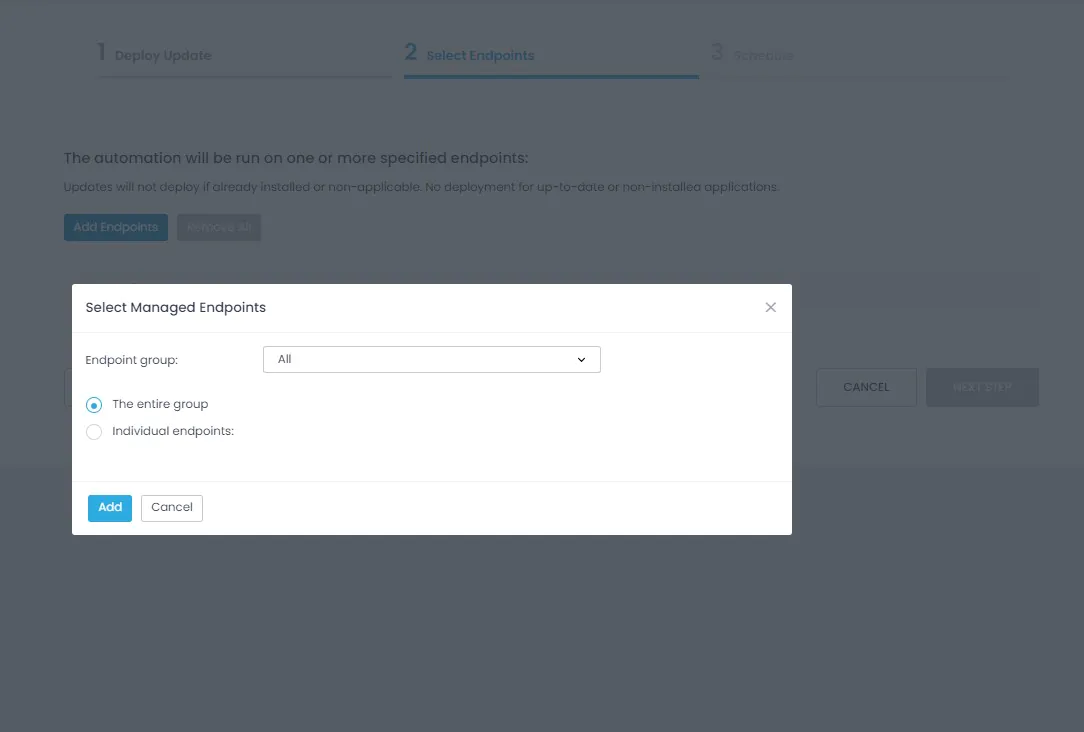Viewport: 1084px width, 732px height.
Task: Select 'Individual endpoints' option
Action: 94,432
